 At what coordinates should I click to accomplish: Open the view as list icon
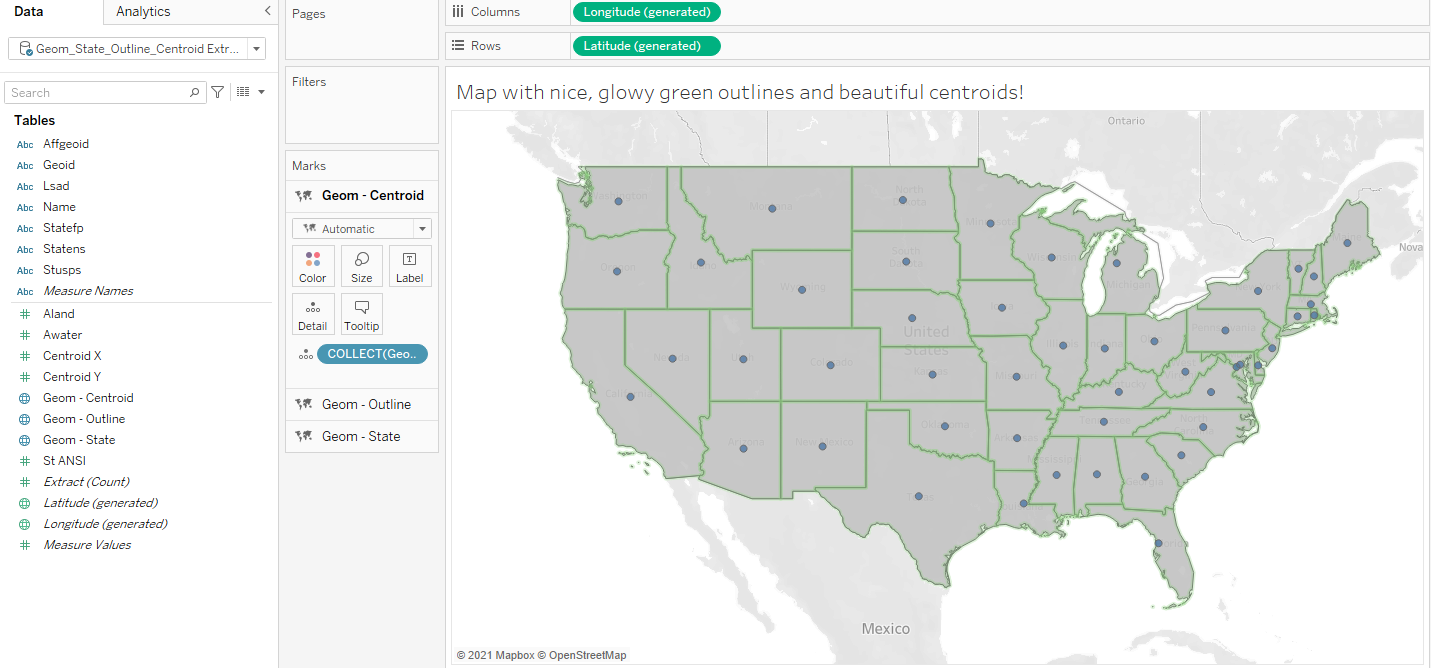243,92
